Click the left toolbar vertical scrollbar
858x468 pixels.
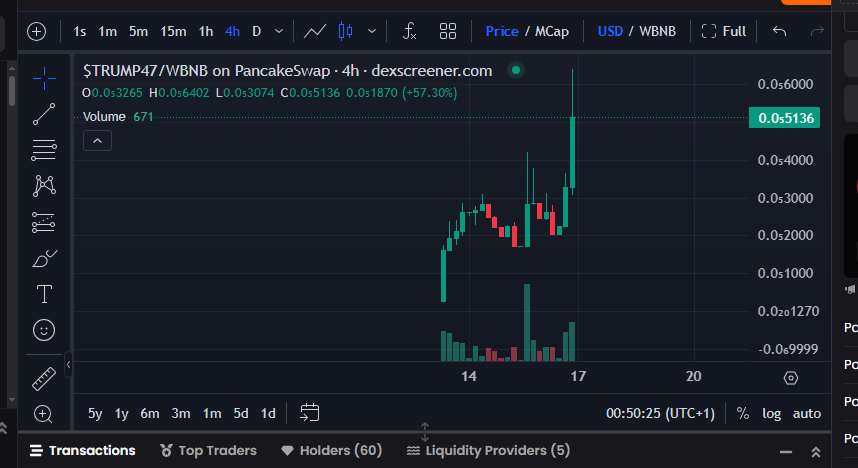(x=11, y=91)
